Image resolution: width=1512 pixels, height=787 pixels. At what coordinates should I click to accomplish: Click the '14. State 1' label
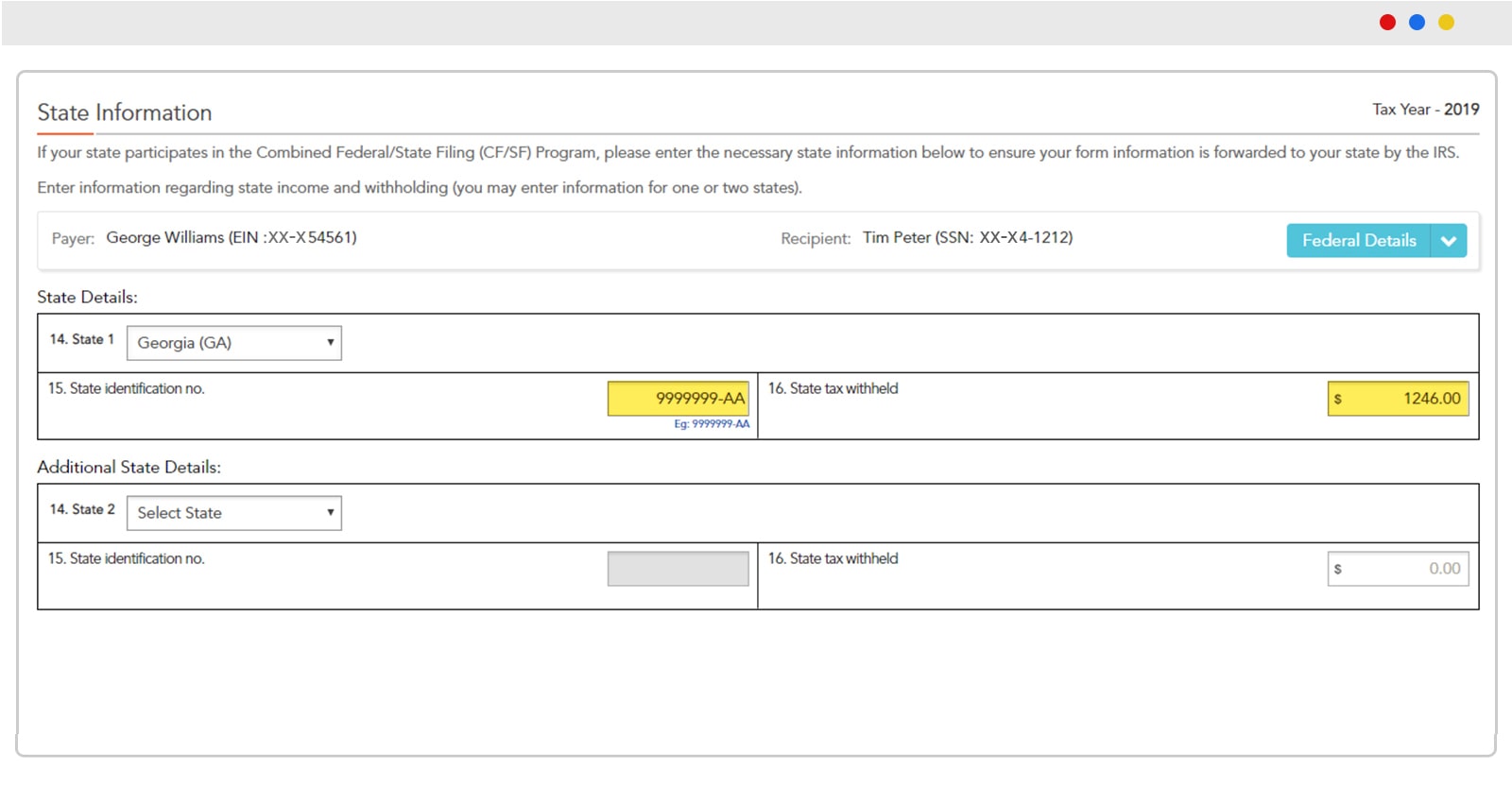(81, 339)
